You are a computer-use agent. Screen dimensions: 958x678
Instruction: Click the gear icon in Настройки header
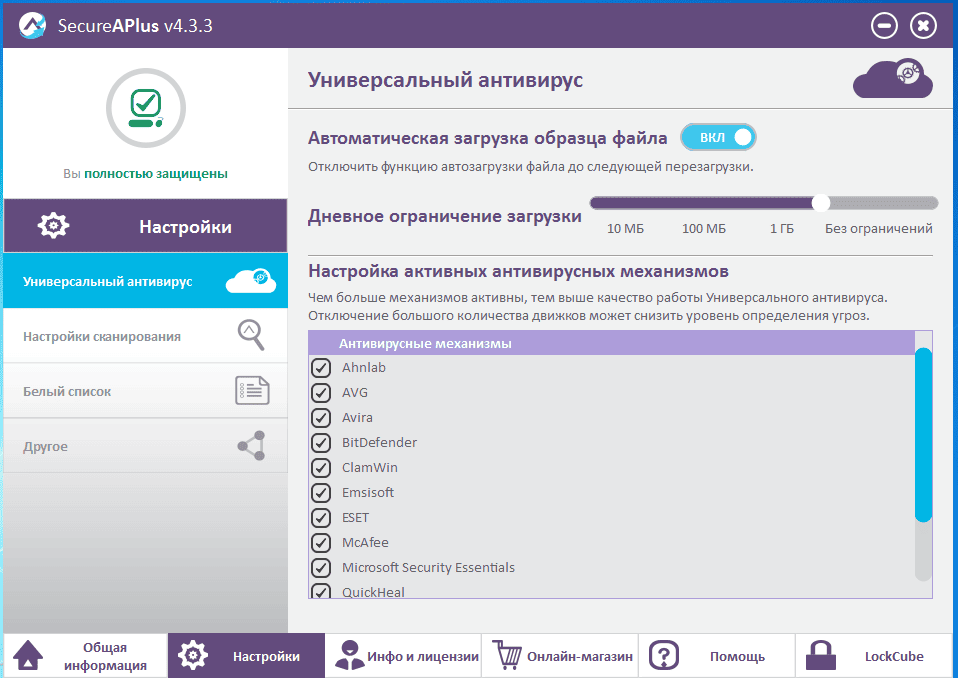tap(53, 226)
